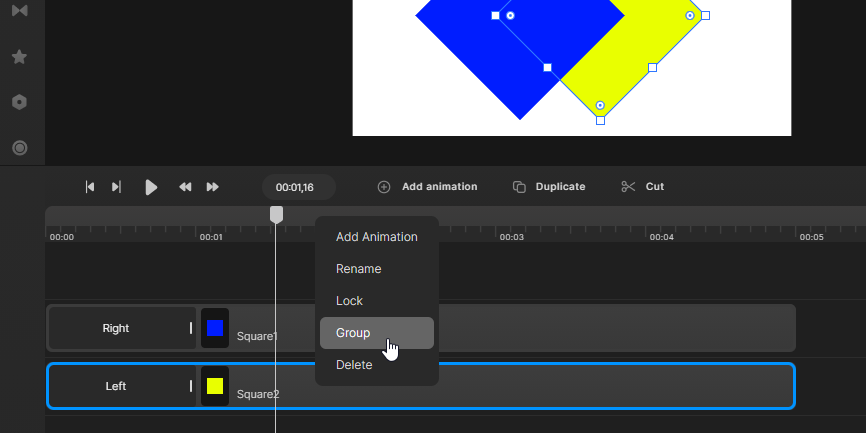Viewport: 866px width, 433px height.
Task: Click the bottom-right edge midpoint handle
Action: point(652,67)
